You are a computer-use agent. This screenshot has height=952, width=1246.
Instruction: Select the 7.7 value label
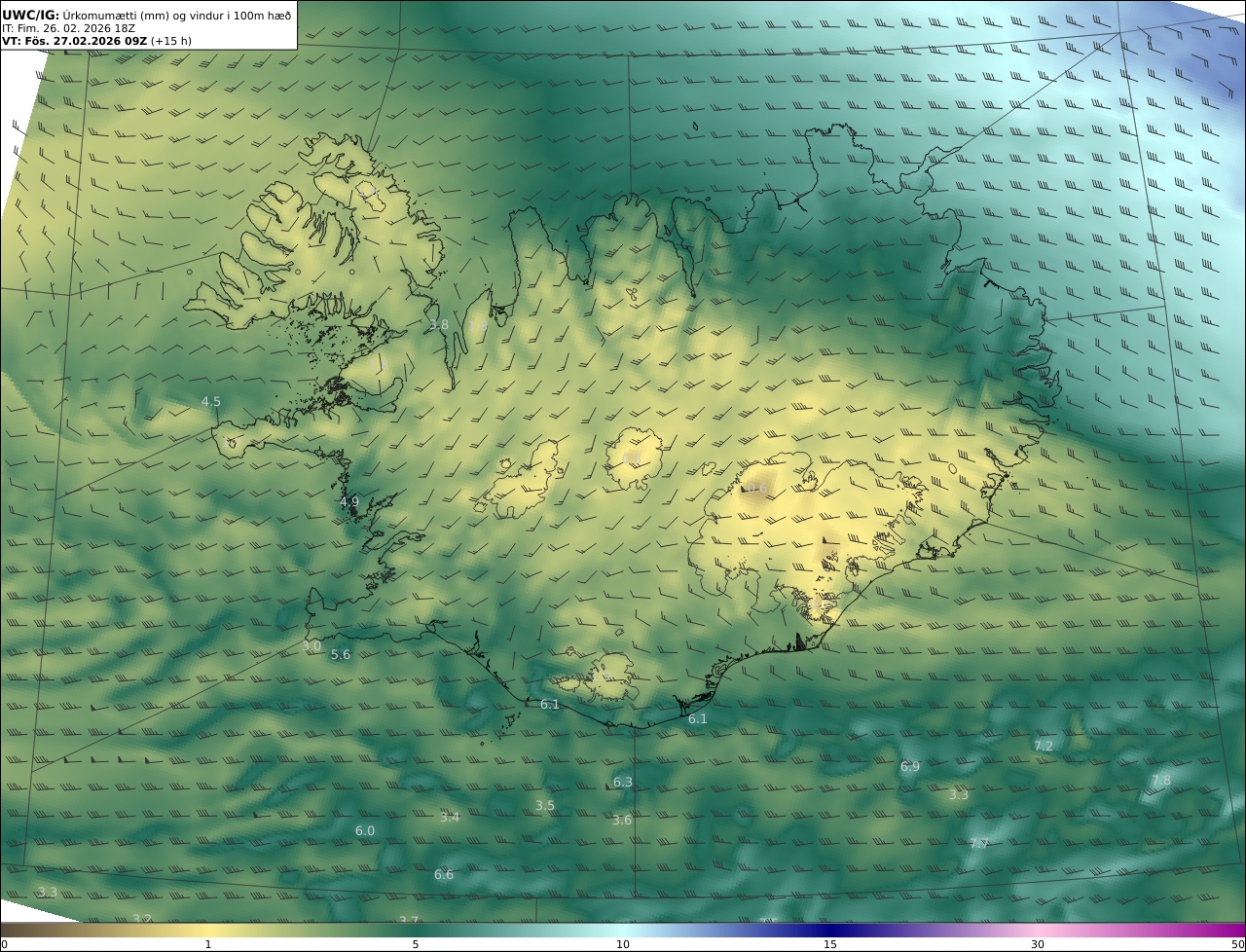[x=979, y=844]
